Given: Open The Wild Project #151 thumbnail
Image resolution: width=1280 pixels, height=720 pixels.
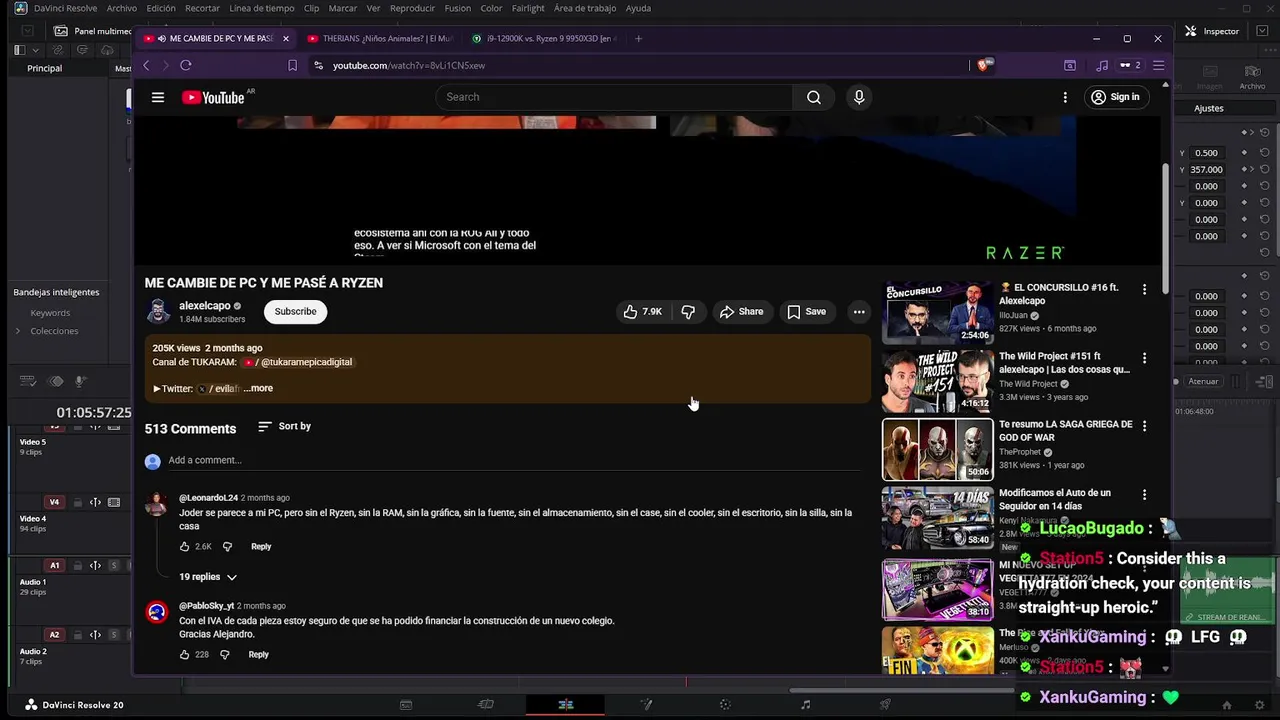Looking at the screenshot, I should pyautogui.click(x=938, y=381).
